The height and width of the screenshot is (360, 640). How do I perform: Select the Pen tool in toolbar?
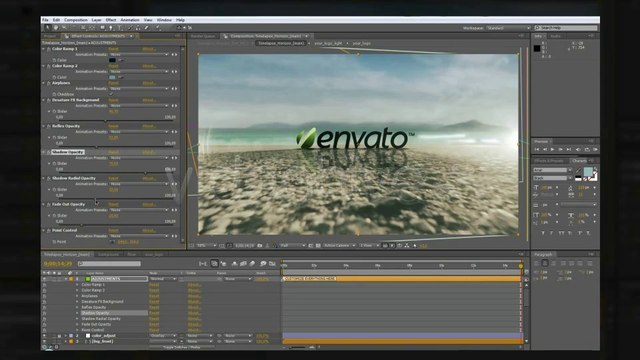point(111,28)
